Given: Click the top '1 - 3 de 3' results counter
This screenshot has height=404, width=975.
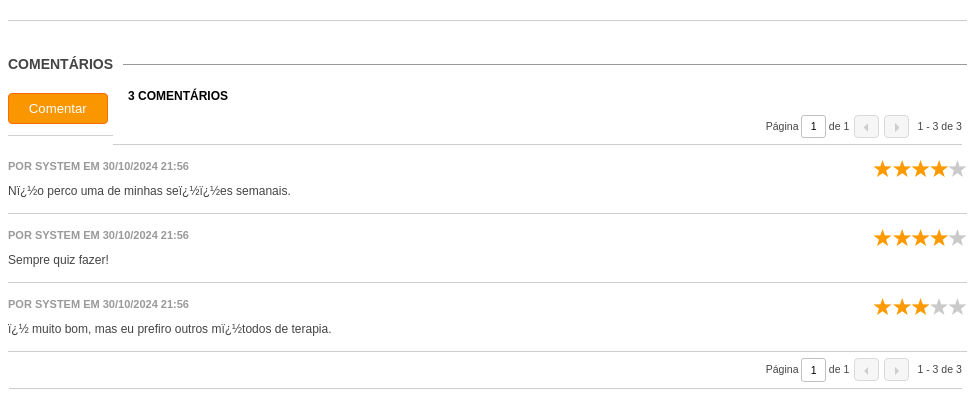Looking at the screenshot, I should (940, 126).
